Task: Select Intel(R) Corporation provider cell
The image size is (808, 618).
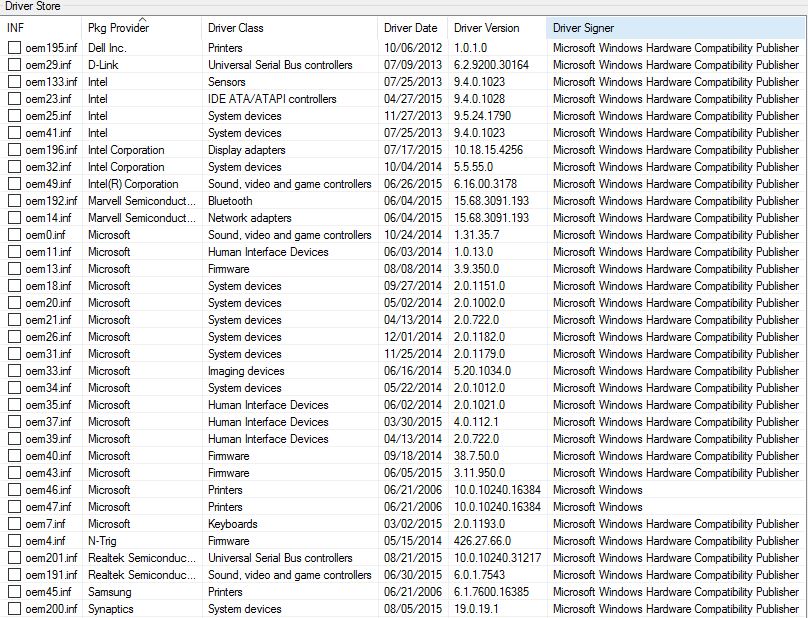Action: (x=133, y=184)
